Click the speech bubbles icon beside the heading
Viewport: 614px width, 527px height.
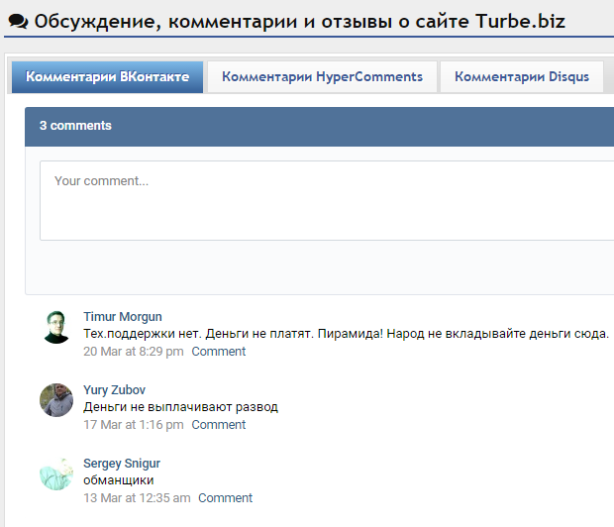point(18,22)
